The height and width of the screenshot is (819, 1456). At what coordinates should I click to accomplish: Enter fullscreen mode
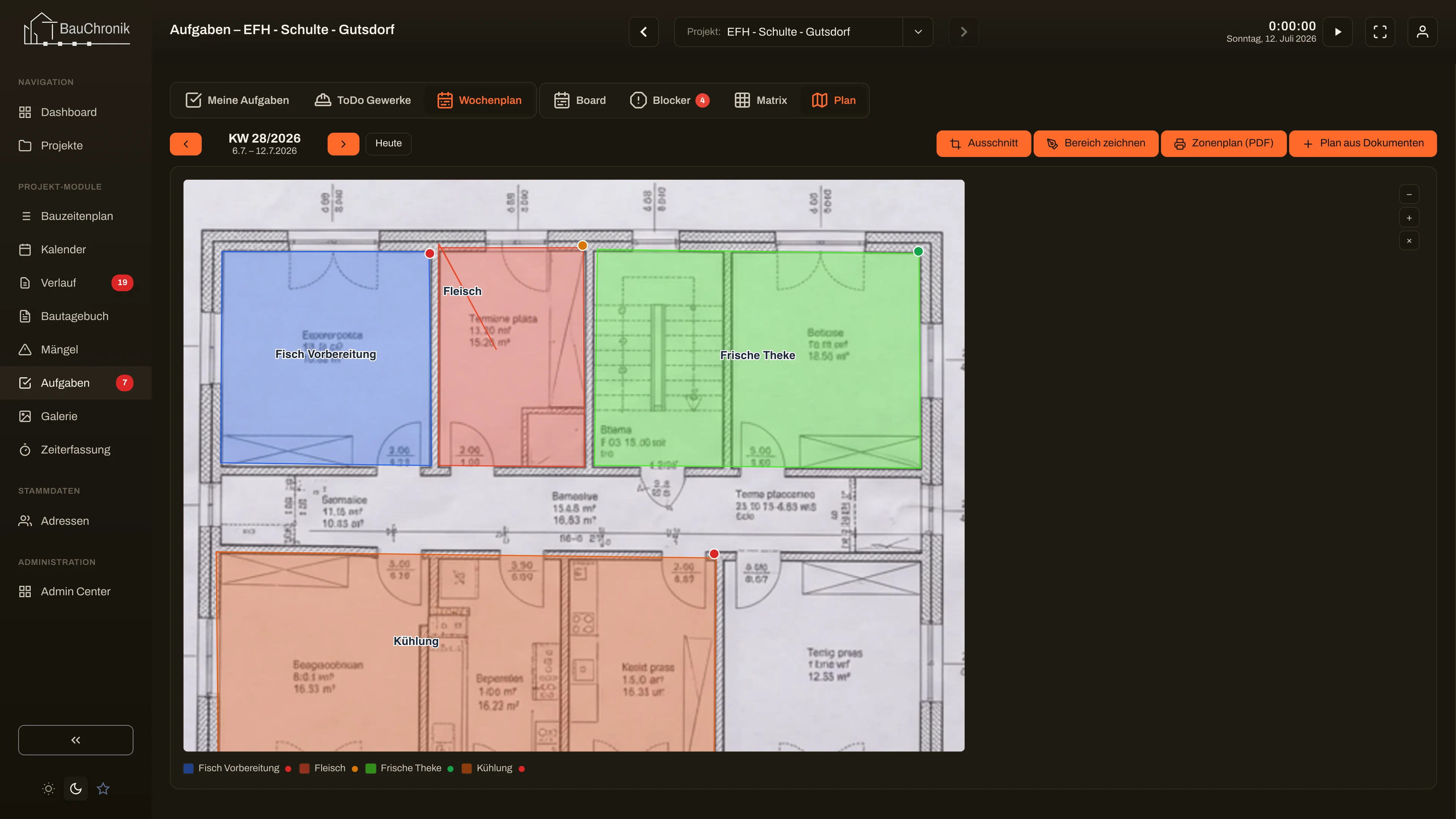tap(1380, 31)
